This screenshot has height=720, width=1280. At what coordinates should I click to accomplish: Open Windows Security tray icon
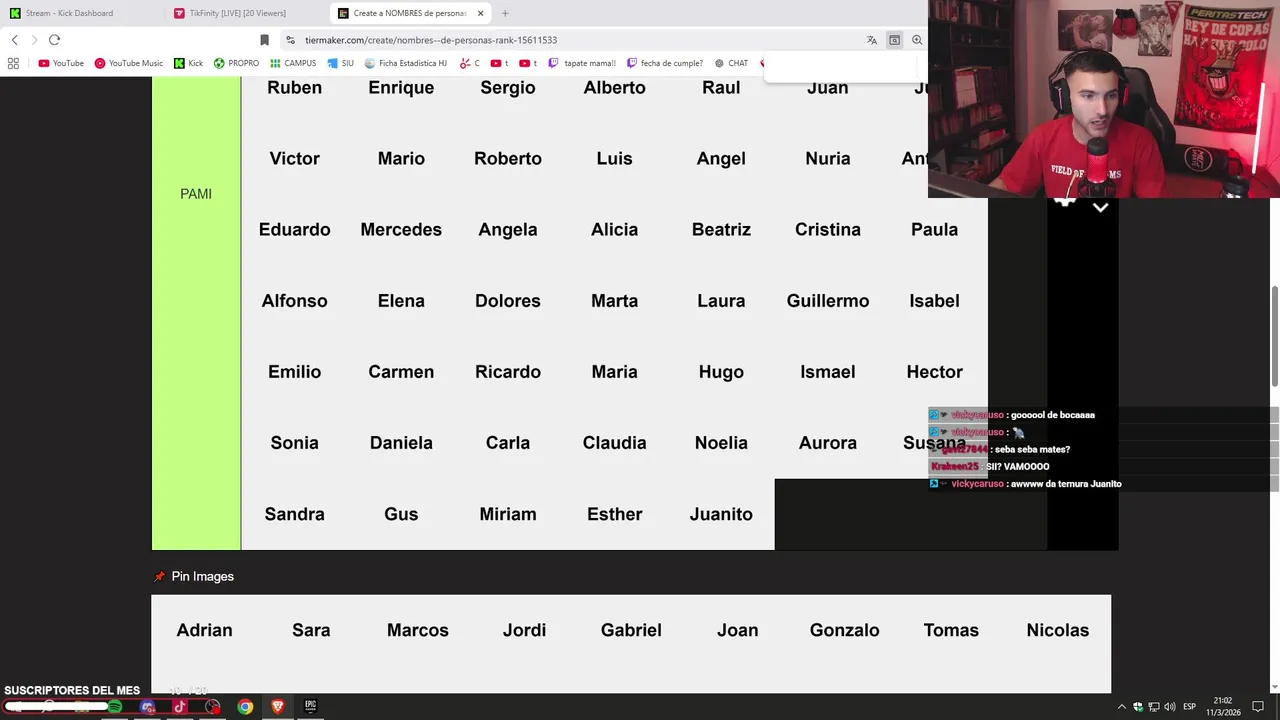[x=1138, y=707]
